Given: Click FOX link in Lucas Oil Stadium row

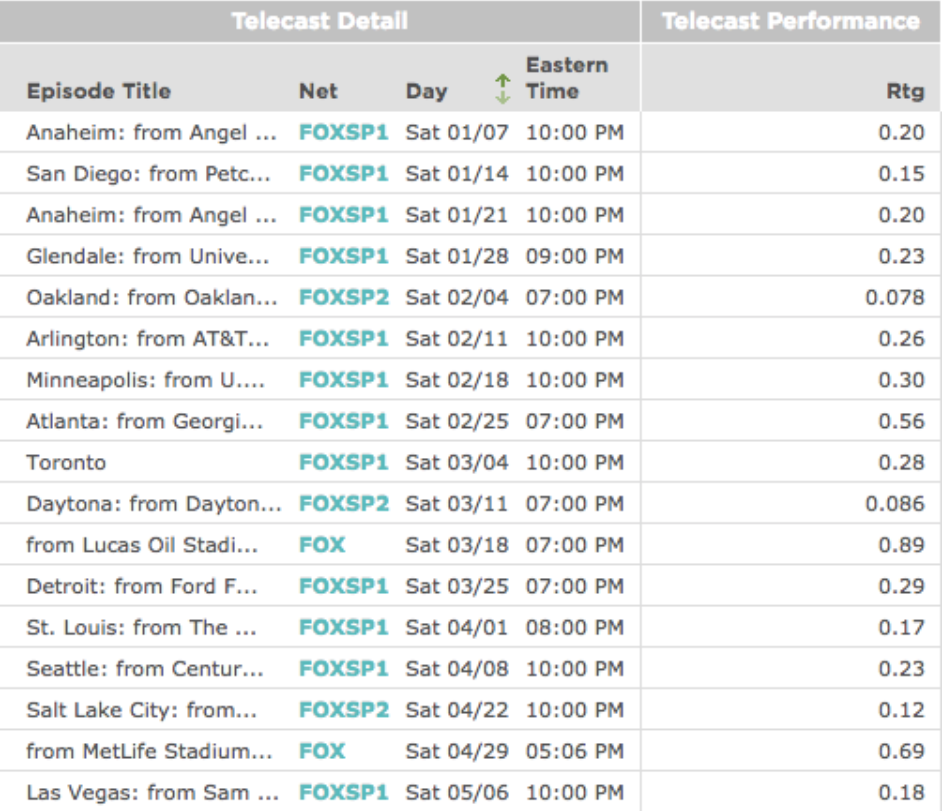Looking at the screenshot, I should point(322,545).
